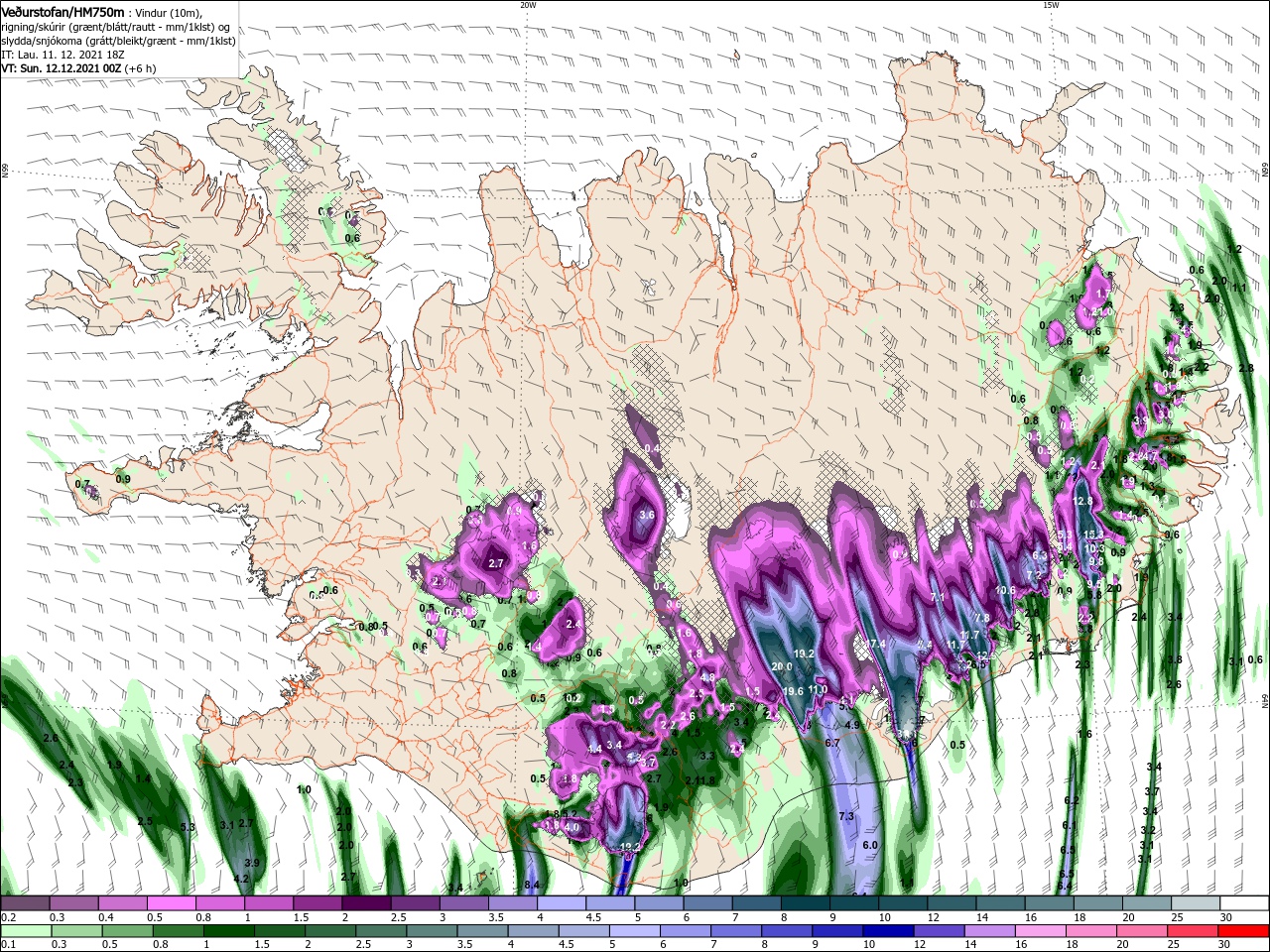Click the 13.2 value near south coast
1270x952 pixels.
pyautogui.click(x=629, y=847)
